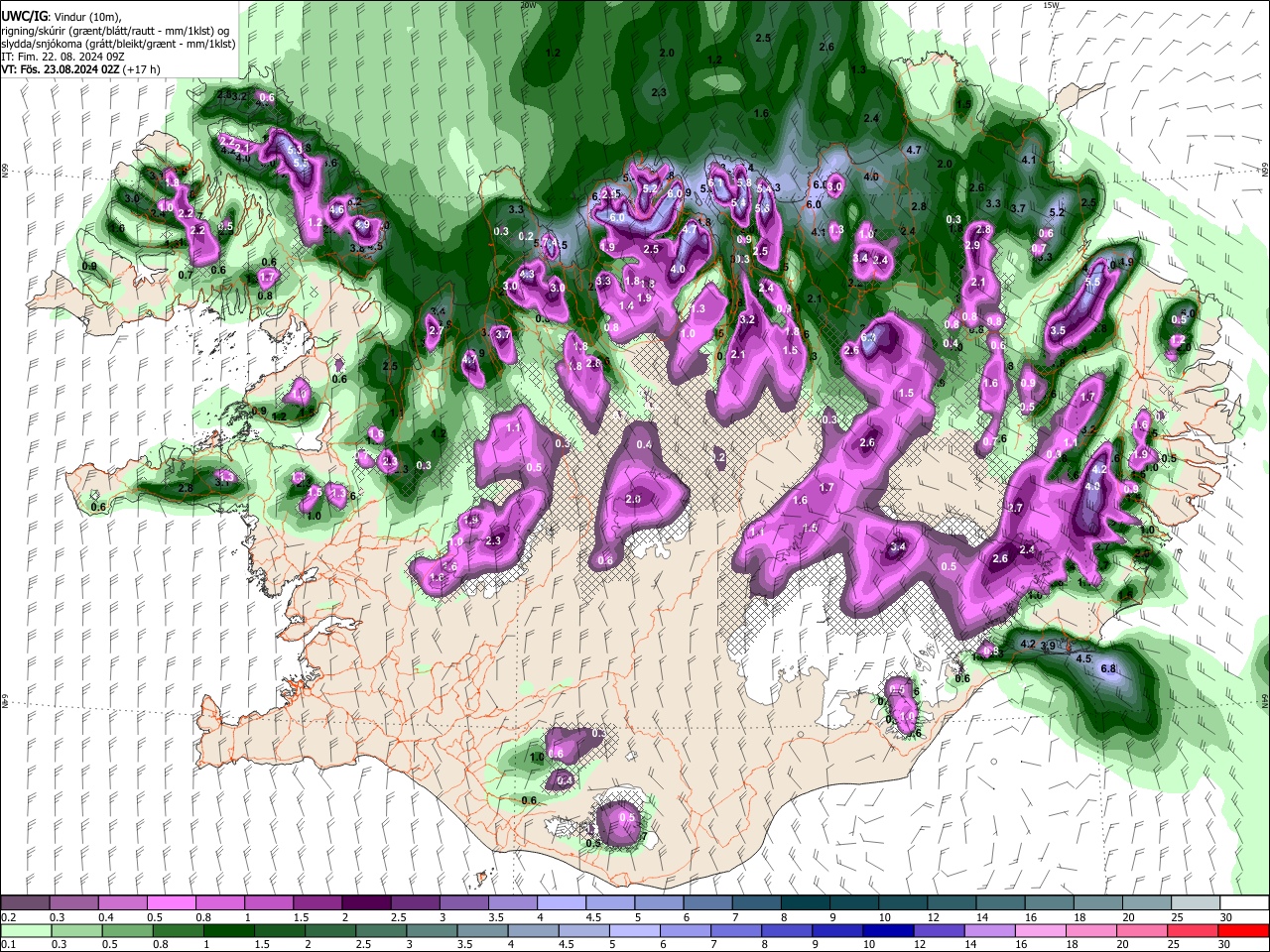This screenshot has width=1270, height=952.
Task: Pick the bottom legend swatch between 16 and 18
Action: (1043, 930)
